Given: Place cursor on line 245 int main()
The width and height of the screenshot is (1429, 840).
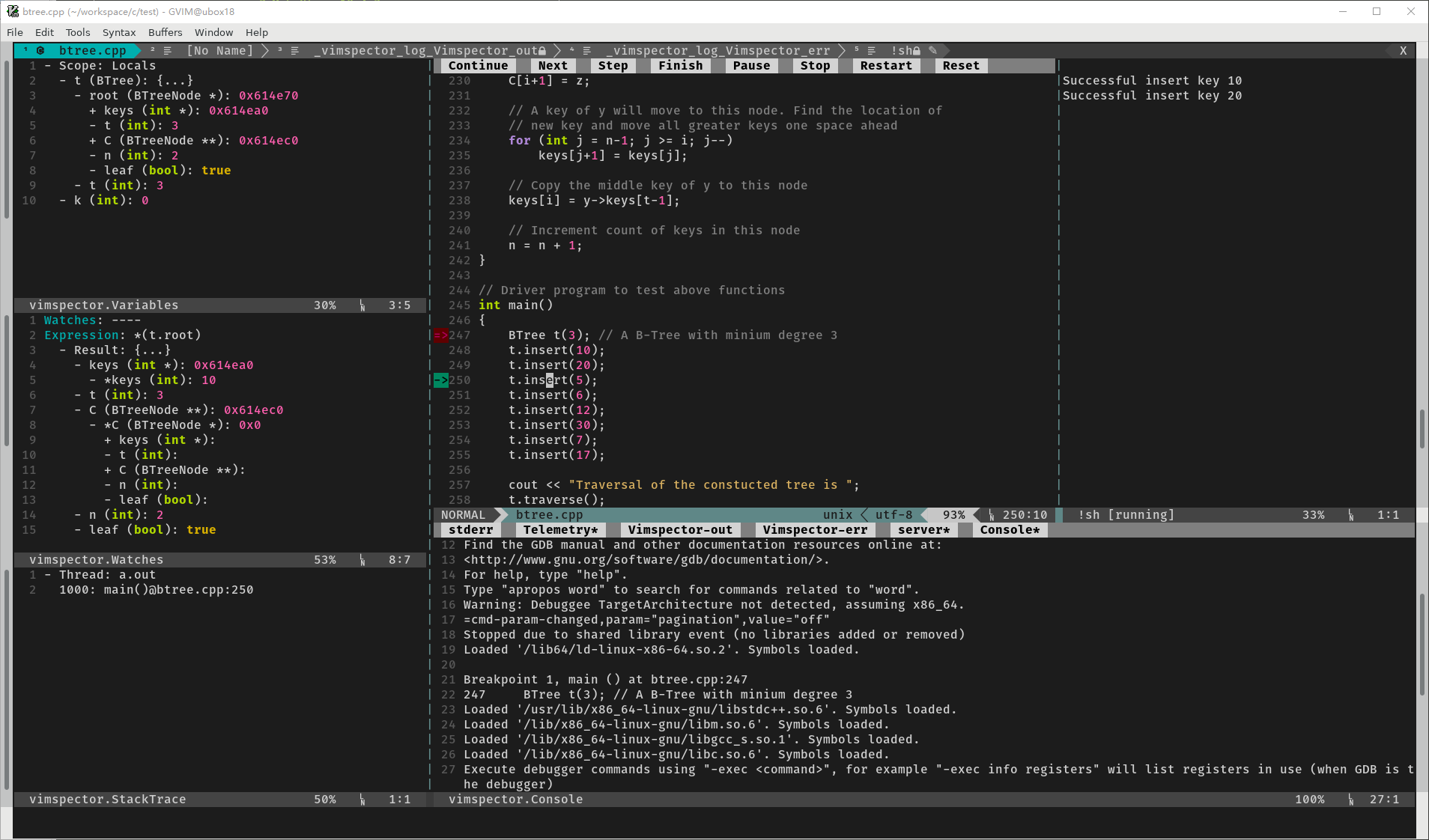Looking at the screenshot, I should pyautogui.click(x=515, y=305).
